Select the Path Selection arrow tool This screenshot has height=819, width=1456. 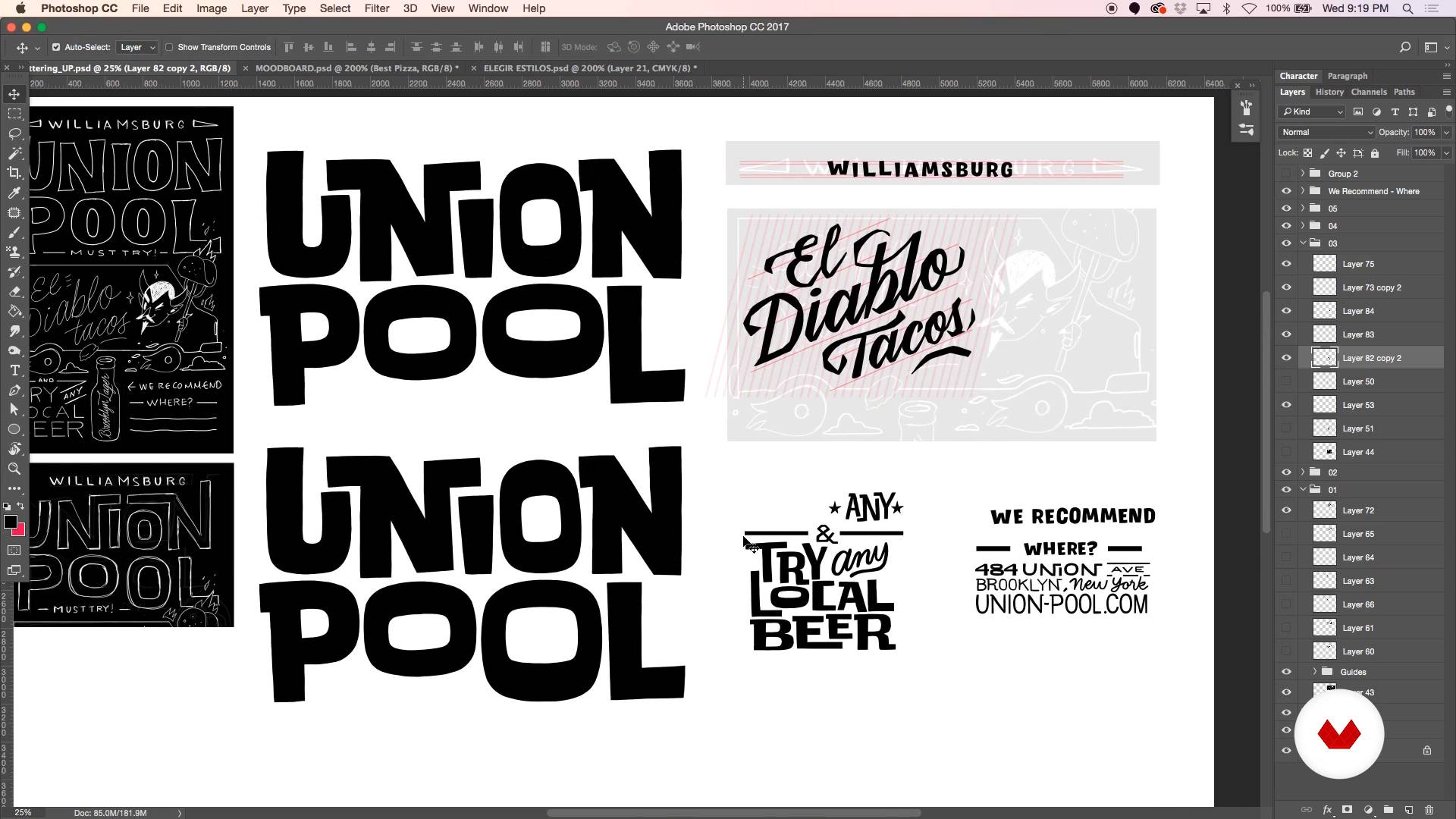14,409
